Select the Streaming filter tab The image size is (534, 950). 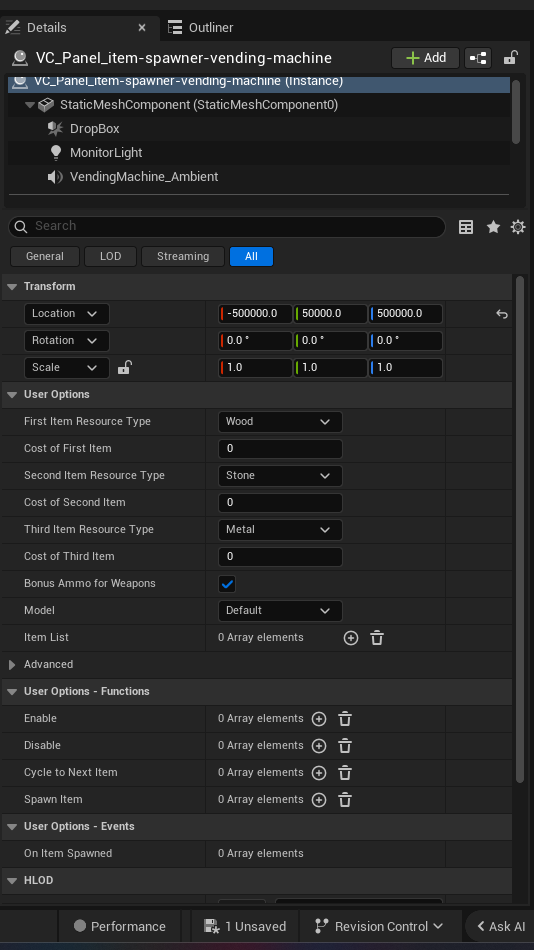[182, 256]
